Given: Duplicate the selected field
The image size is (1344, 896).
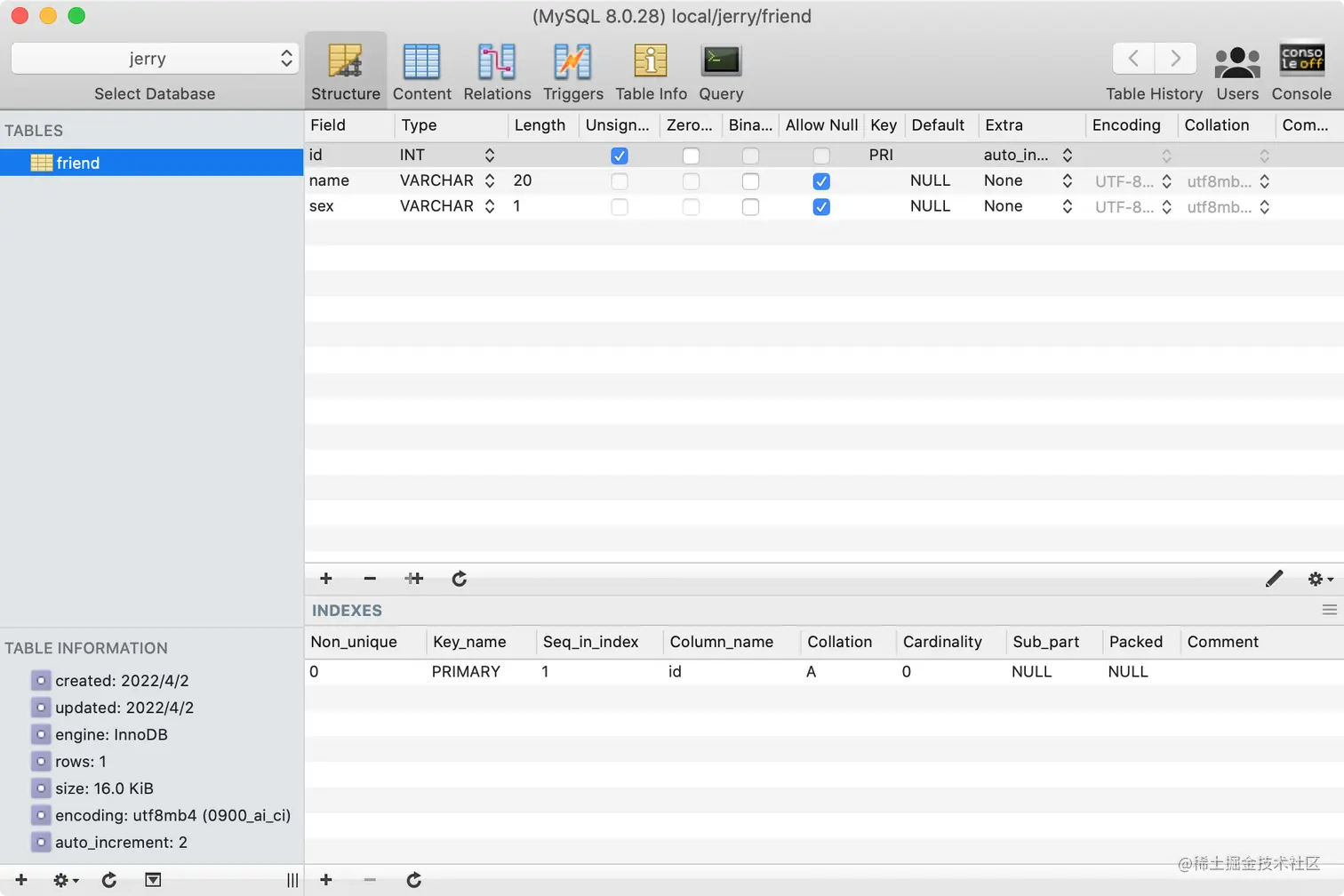Looking at the screenshot, I should (414, 579).
